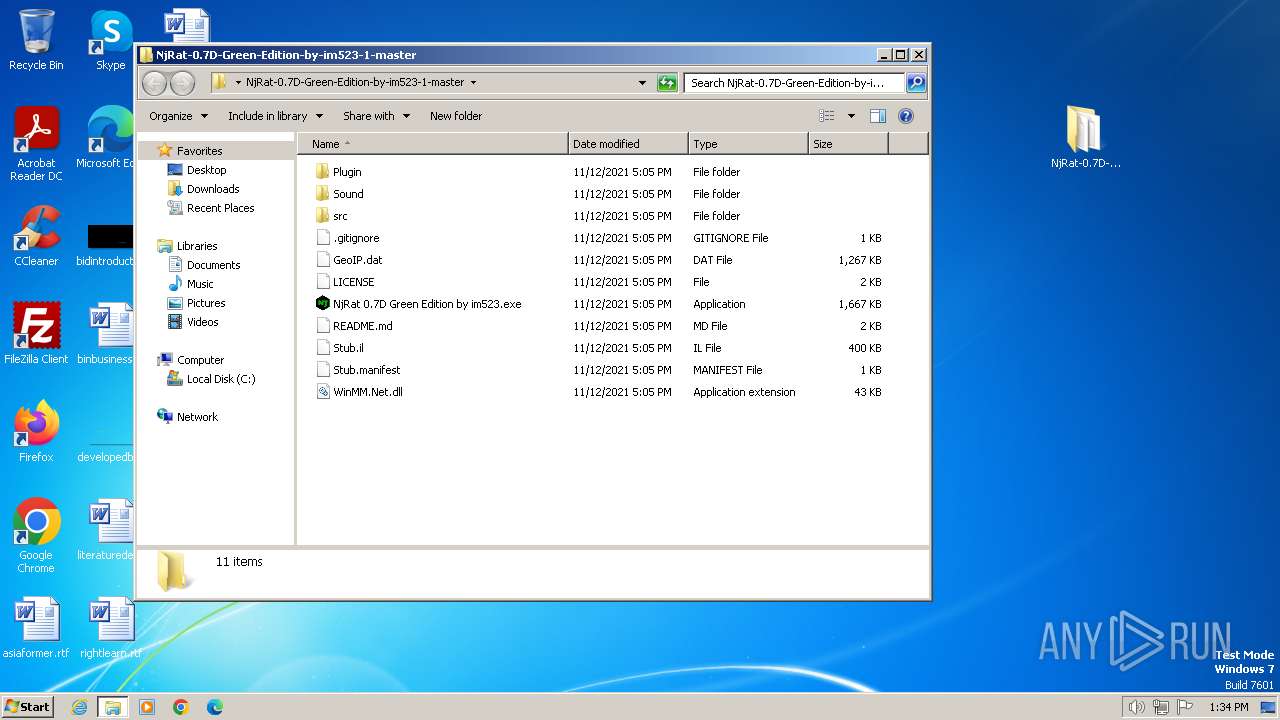
Task: Launch CCleaner from the desktop
Action: pyautogui.click(x=36, y=236)
